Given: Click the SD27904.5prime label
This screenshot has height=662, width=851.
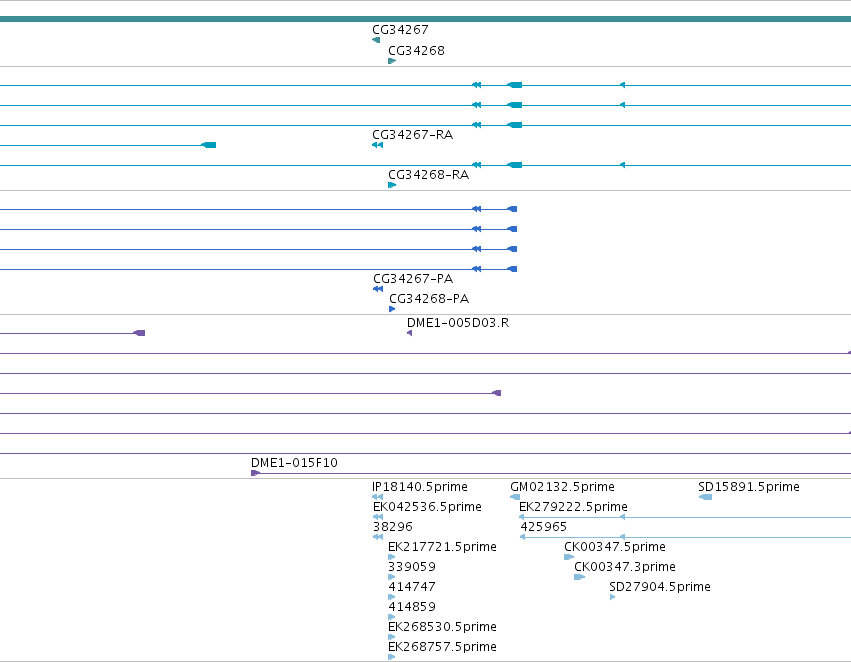Looking at the screenshot, I should point(660,587).
